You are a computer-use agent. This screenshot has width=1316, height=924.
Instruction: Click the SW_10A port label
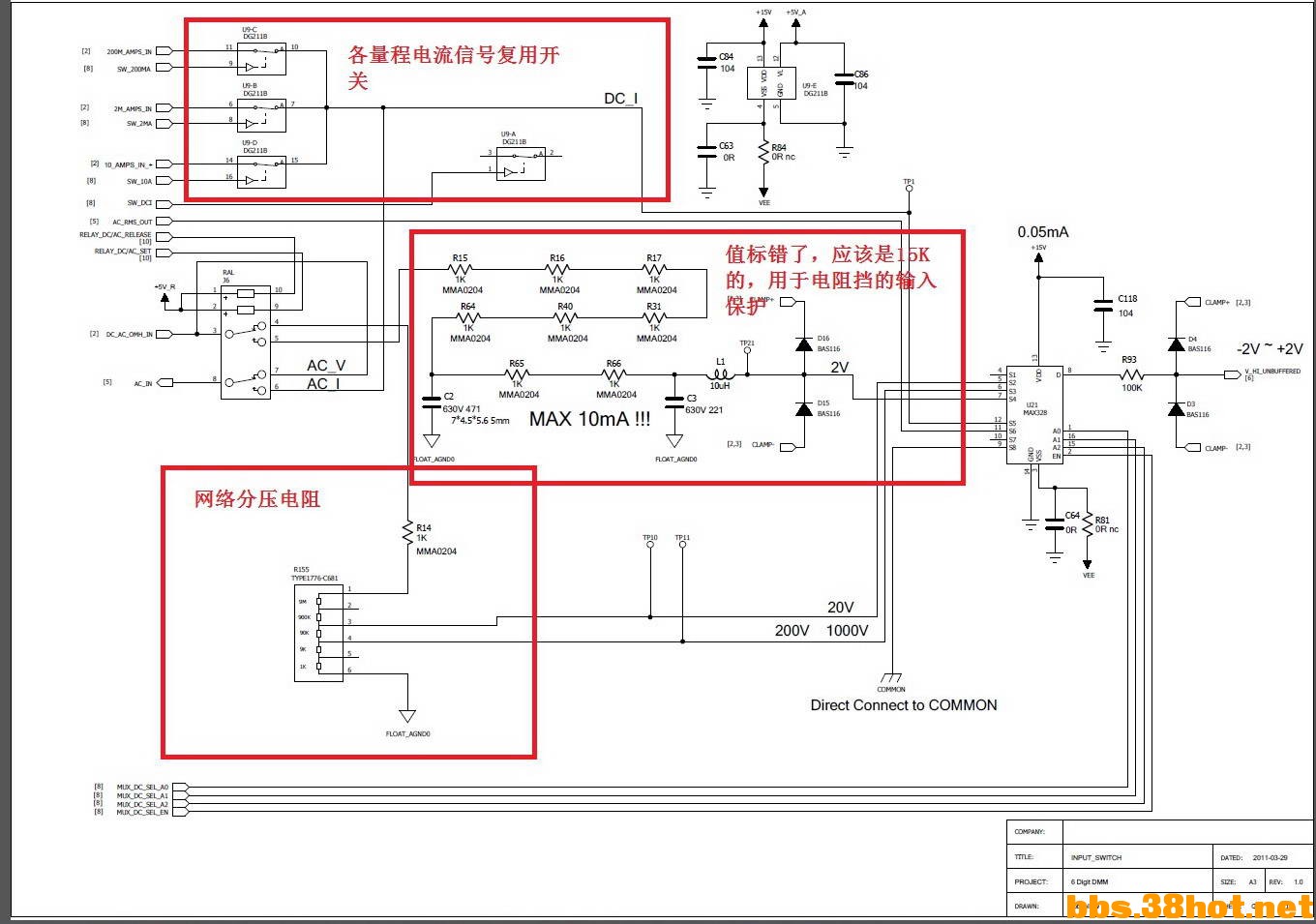(x=139, y=181)
